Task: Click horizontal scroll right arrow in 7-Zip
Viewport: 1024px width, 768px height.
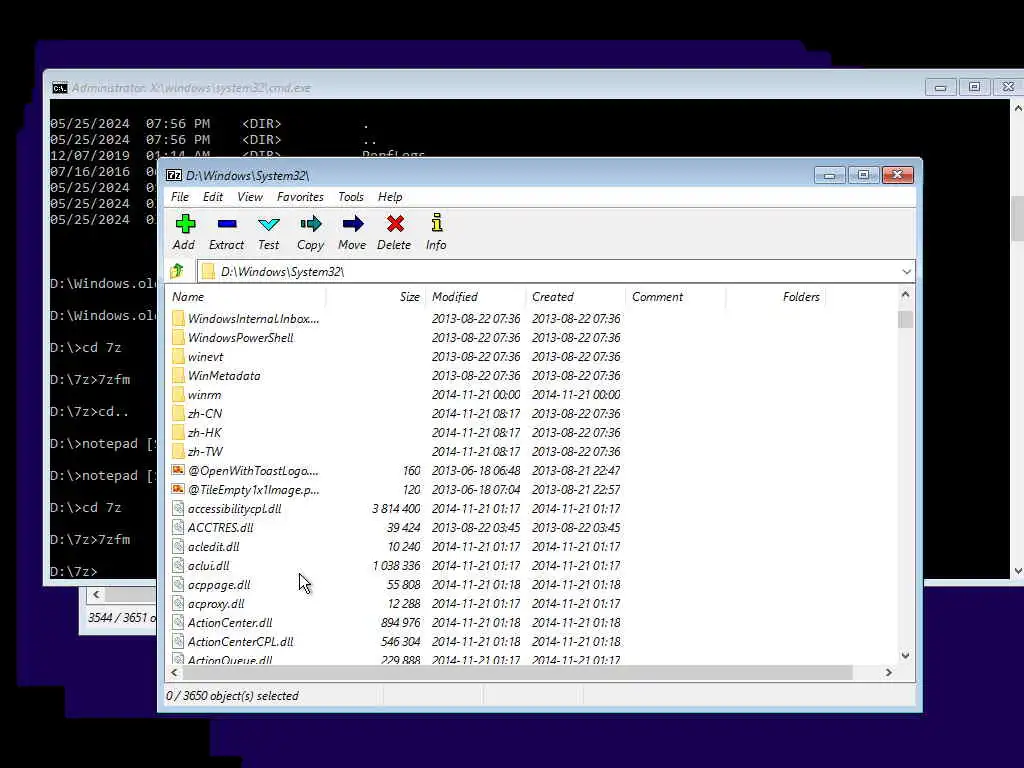Action: [888, 672]
